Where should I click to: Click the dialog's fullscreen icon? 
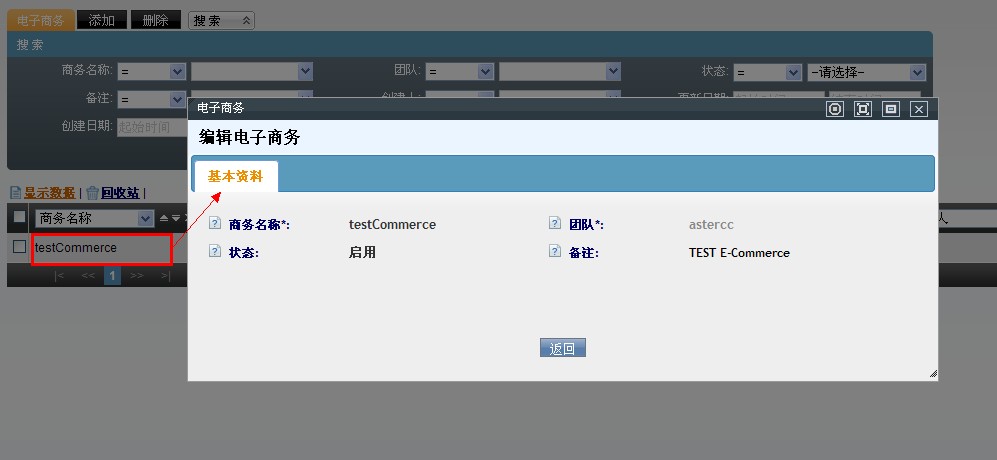tap(863, 109)
